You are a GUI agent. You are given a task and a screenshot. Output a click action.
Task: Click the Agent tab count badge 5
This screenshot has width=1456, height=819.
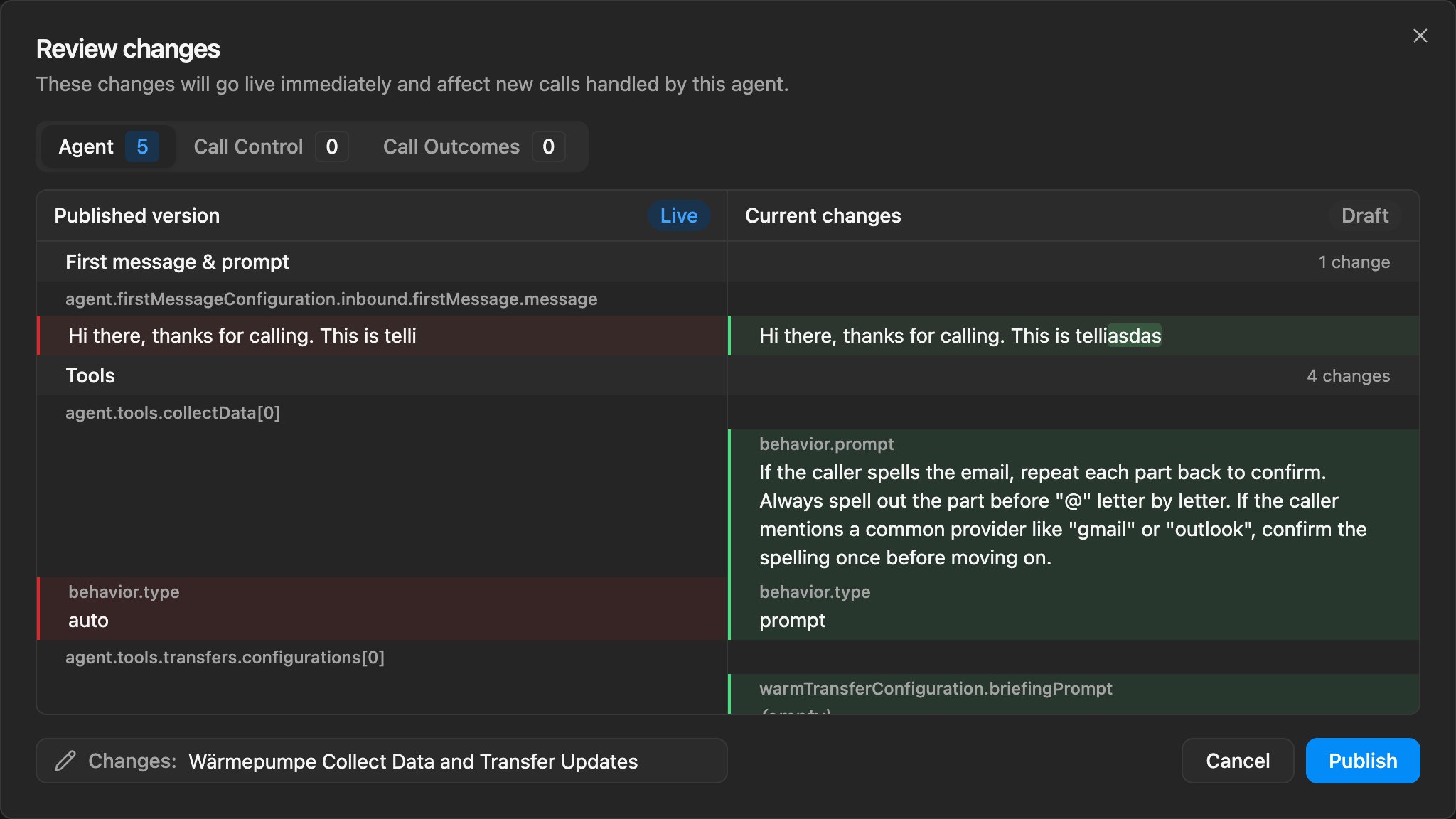[142, 146]
